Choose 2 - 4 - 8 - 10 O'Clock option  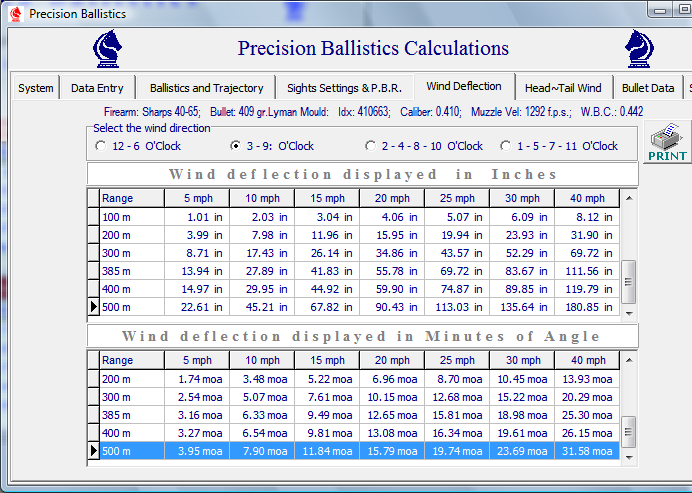(x=371, y=146)
